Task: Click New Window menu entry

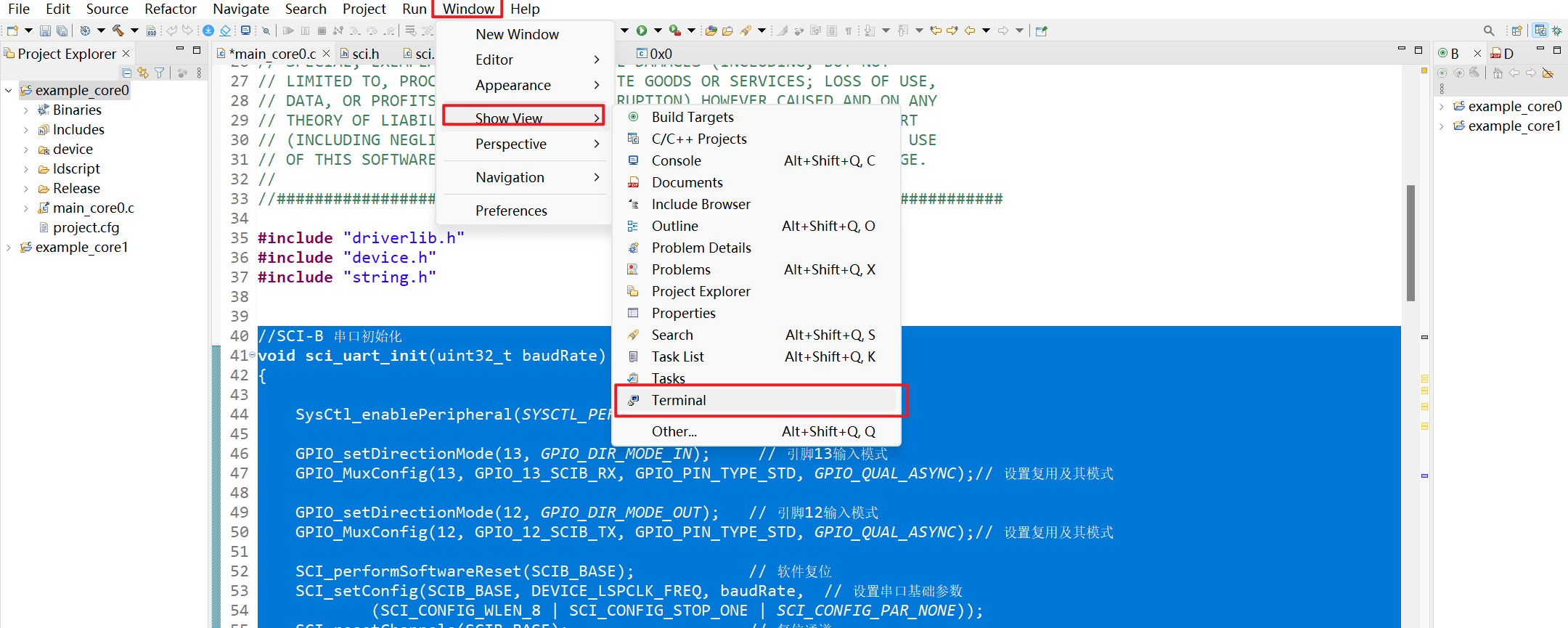Action: [524, 34]
